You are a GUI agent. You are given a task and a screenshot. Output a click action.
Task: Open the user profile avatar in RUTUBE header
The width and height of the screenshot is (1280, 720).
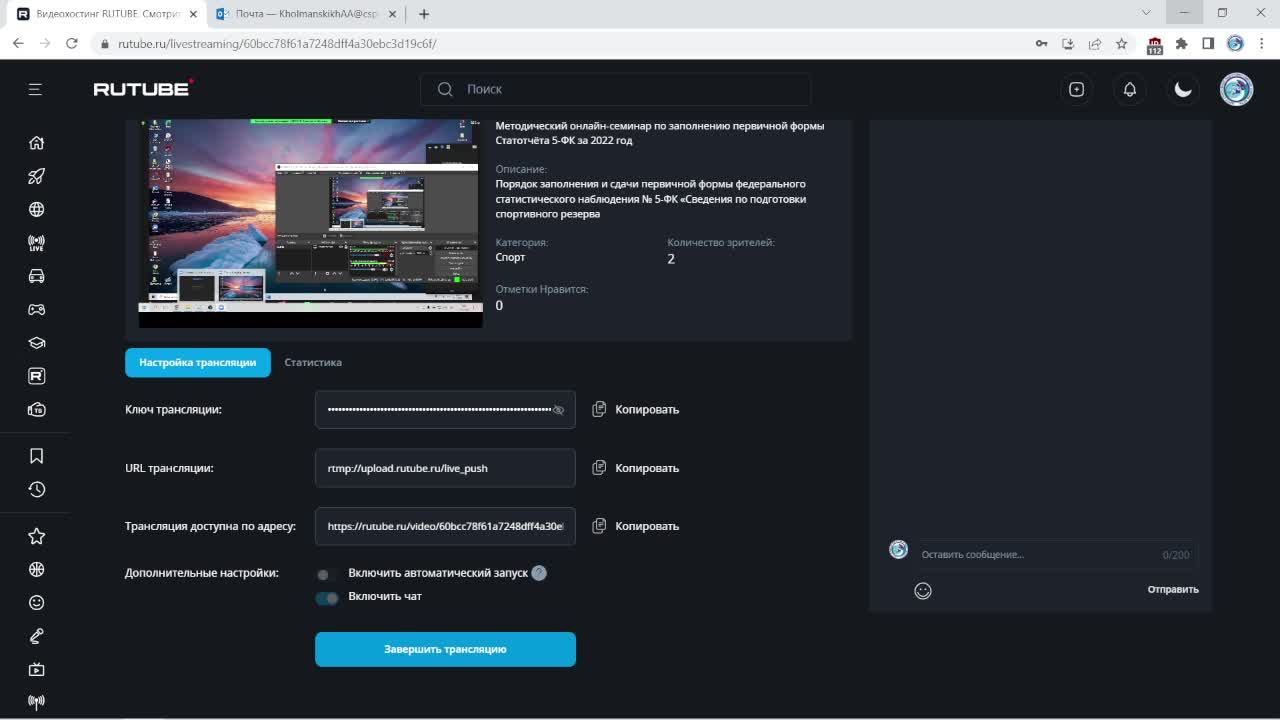coord(1237,89)
